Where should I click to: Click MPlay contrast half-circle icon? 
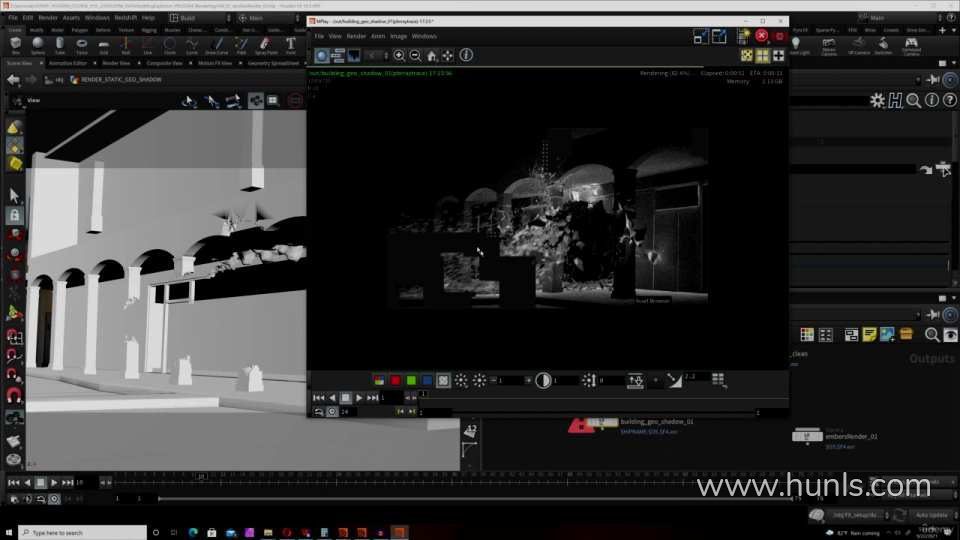click(542, 380)
